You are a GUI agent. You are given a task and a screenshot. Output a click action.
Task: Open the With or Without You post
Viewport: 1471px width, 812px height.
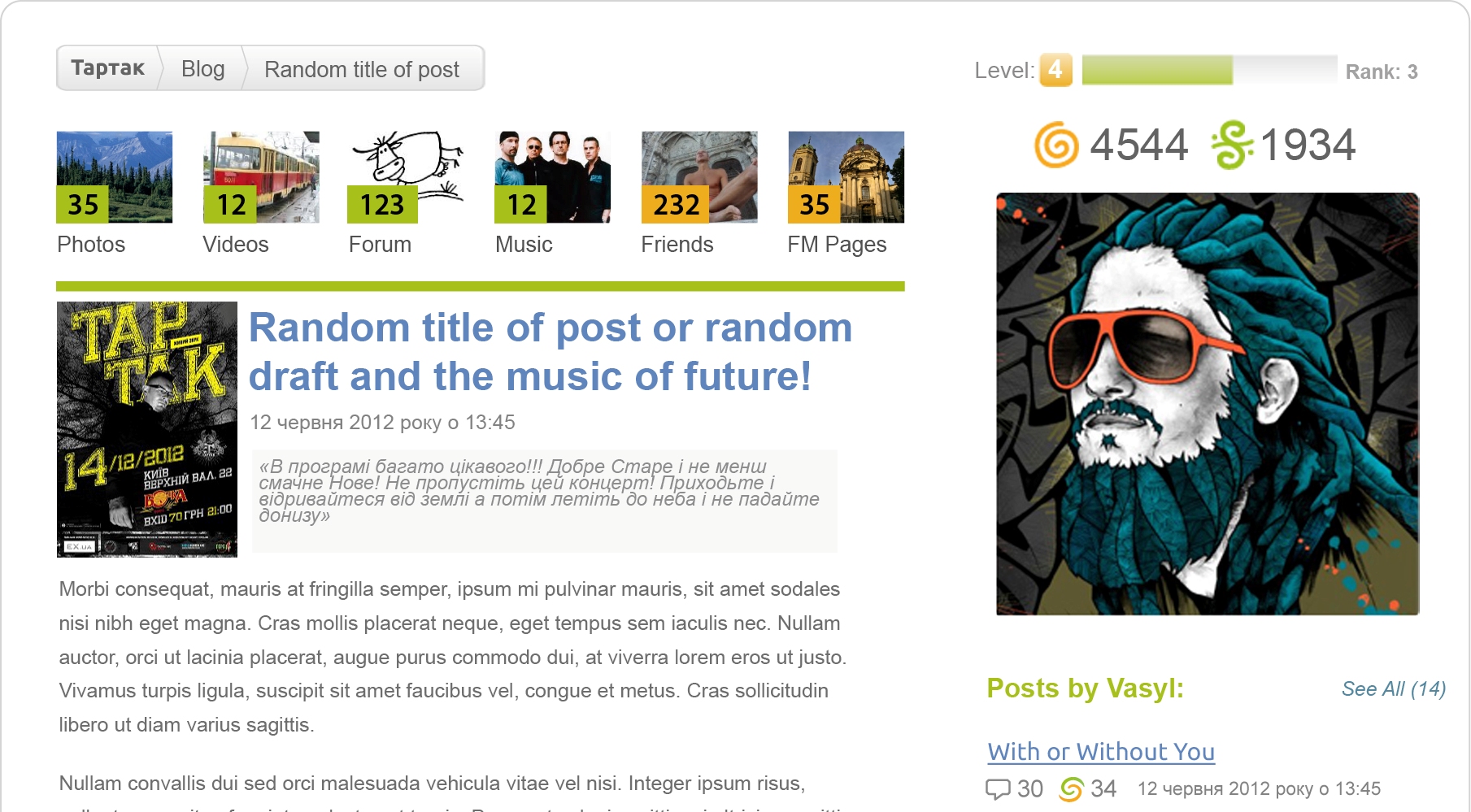[1101, 752]
